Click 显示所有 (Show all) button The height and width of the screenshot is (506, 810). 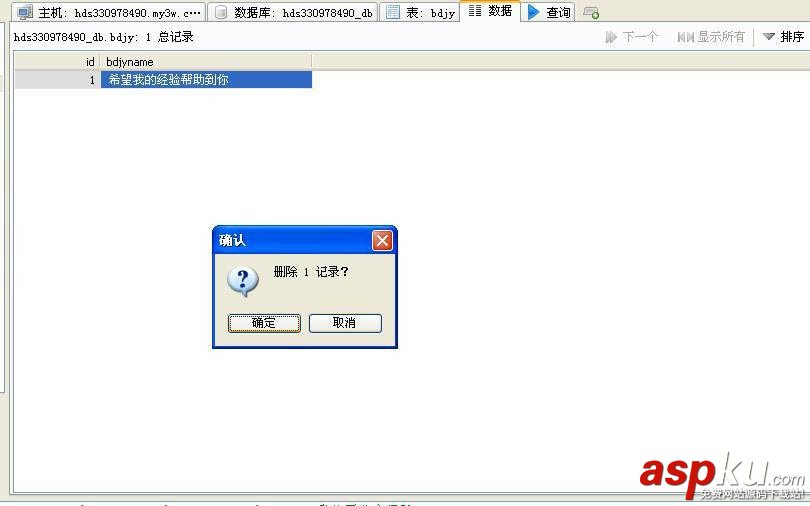coord(711,37)
